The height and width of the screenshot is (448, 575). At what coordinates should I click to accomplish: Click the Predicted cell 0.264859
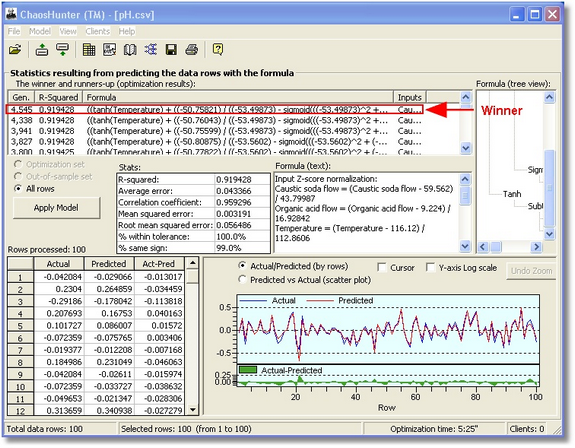click(x=109, y=289)
